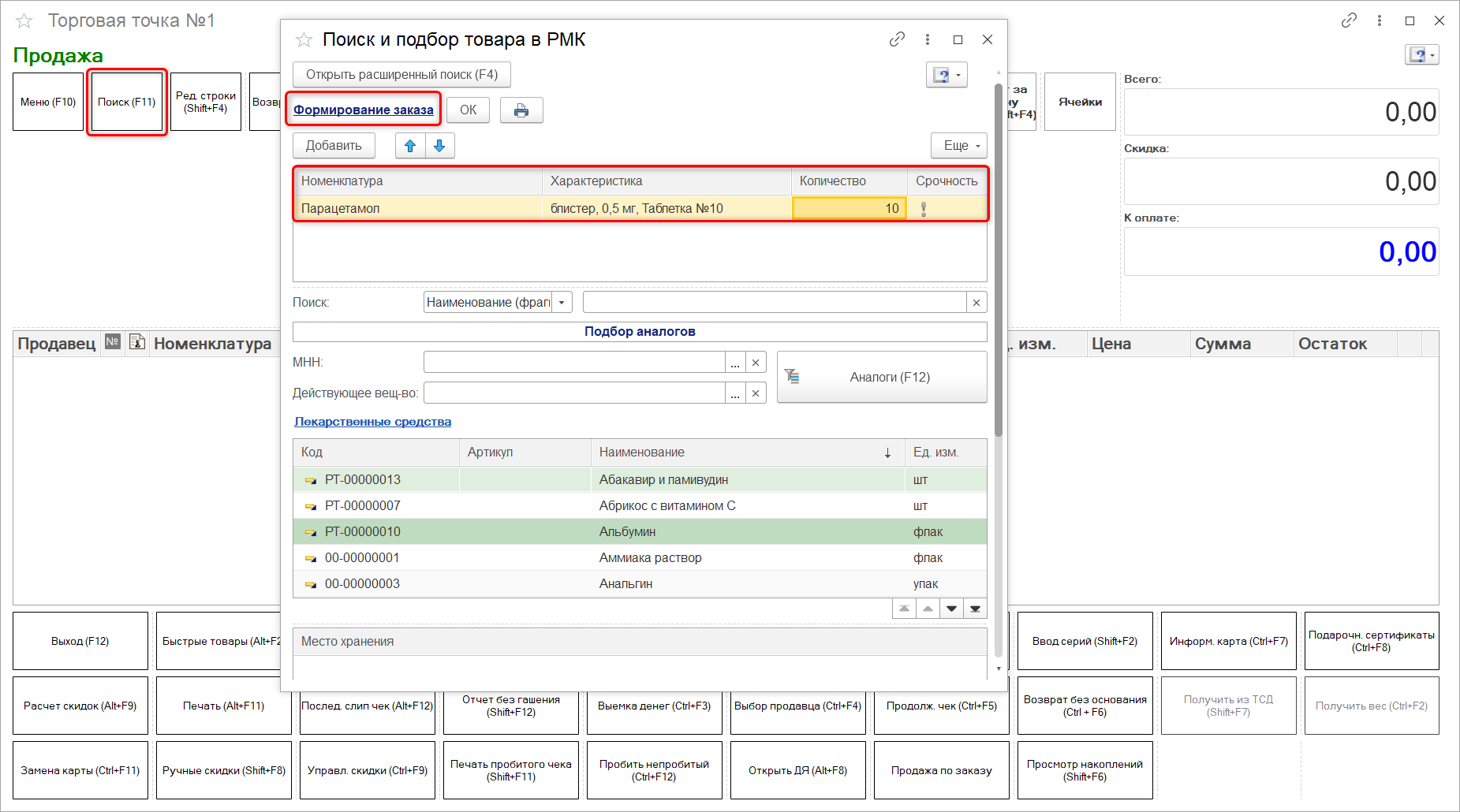1460x812 pixels.
Task: Open the dialog's three-dot options menu
Action: click(x=928, y=39)
